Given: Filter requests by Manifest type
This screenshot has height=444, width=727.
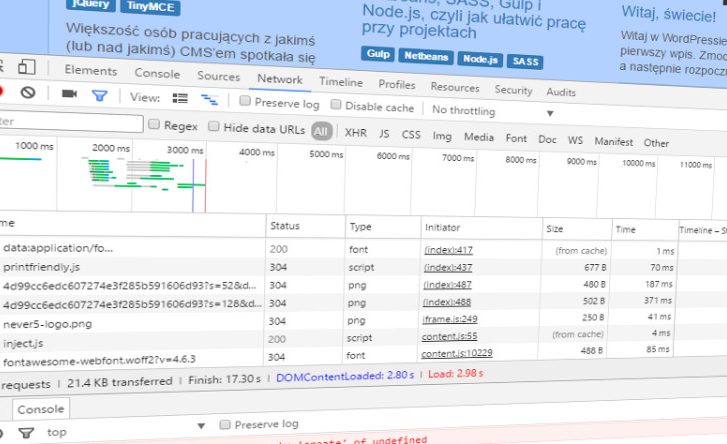Looking at the screenshot, I should click(613, 142).
